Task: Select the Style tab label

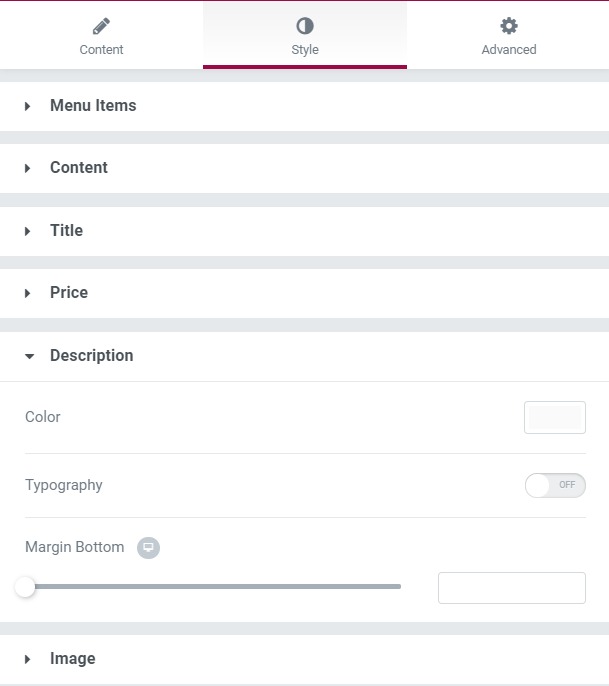Action: coord(305,49)
